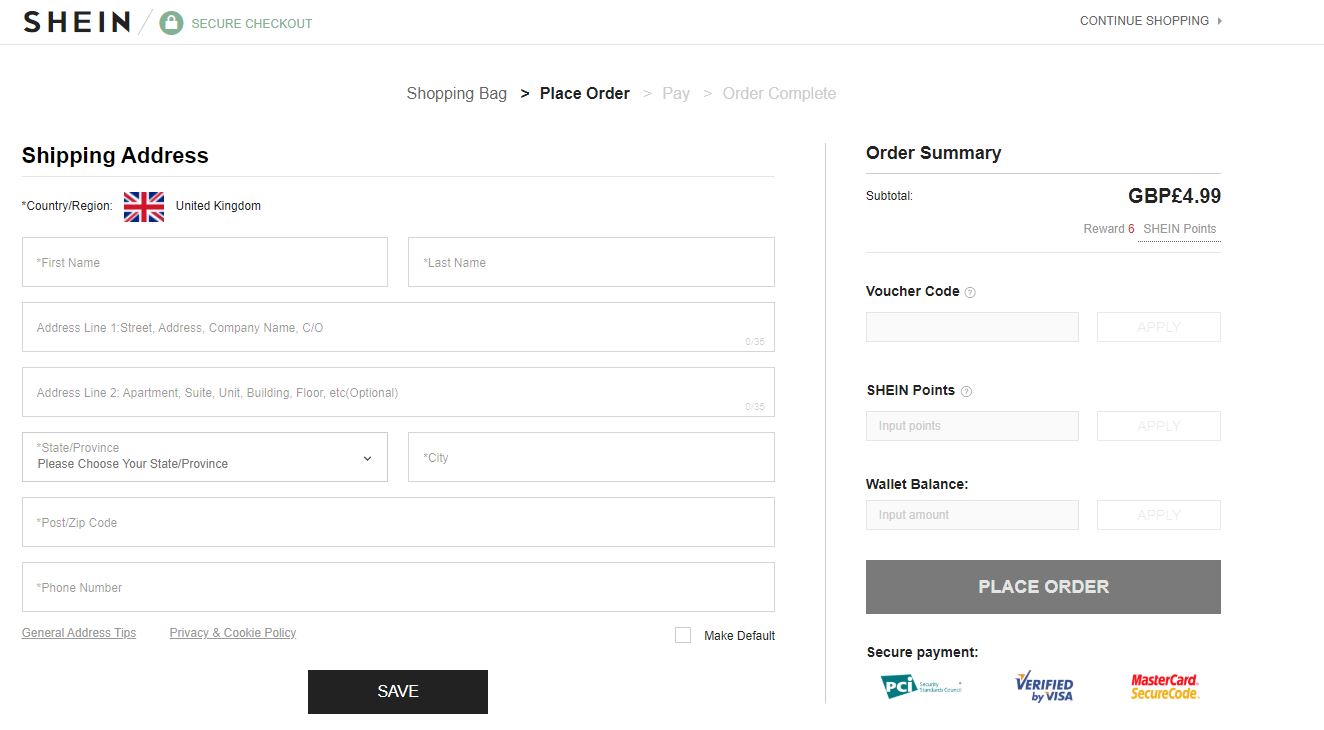Click the Voucher Code input box
This screenshot has width=1324, height=730.
point(972,327)
